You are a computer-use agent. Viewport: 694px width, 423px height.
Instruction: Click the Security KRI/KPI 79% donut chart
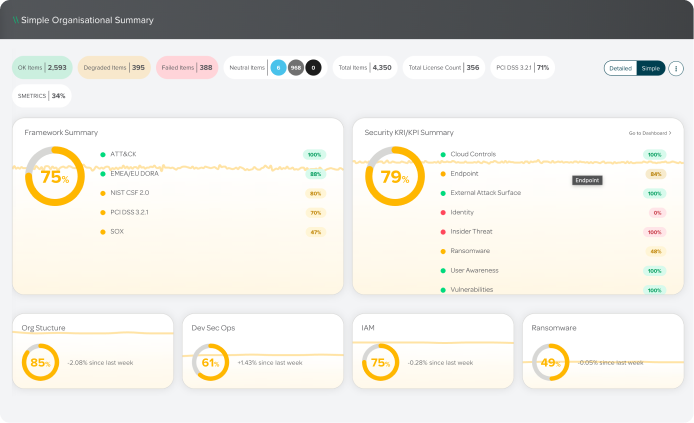pos(395,176)
